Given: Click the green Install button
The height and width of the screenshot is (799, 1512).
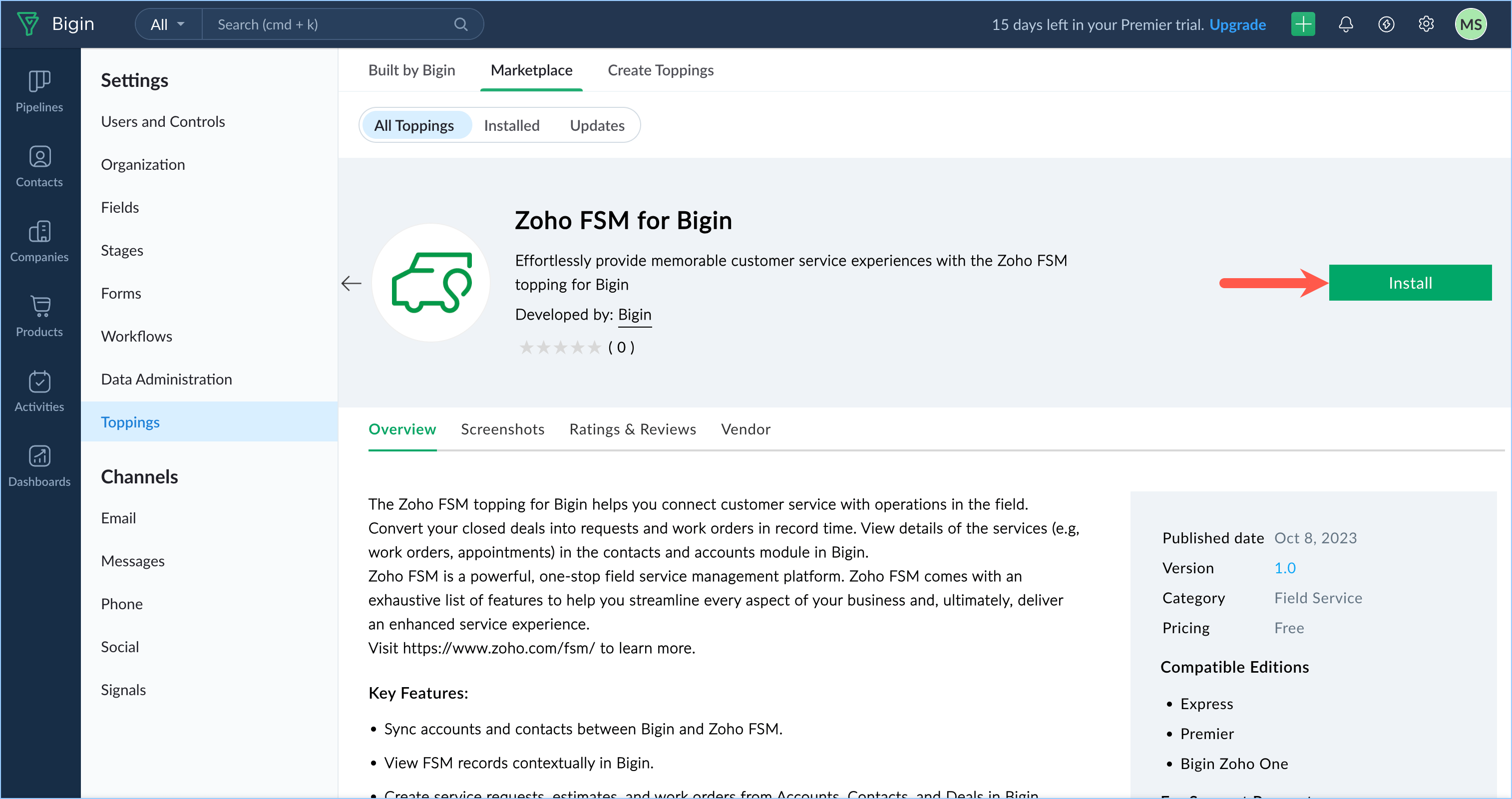Looking at the screenshot, I should click(x=1410, y=283).
